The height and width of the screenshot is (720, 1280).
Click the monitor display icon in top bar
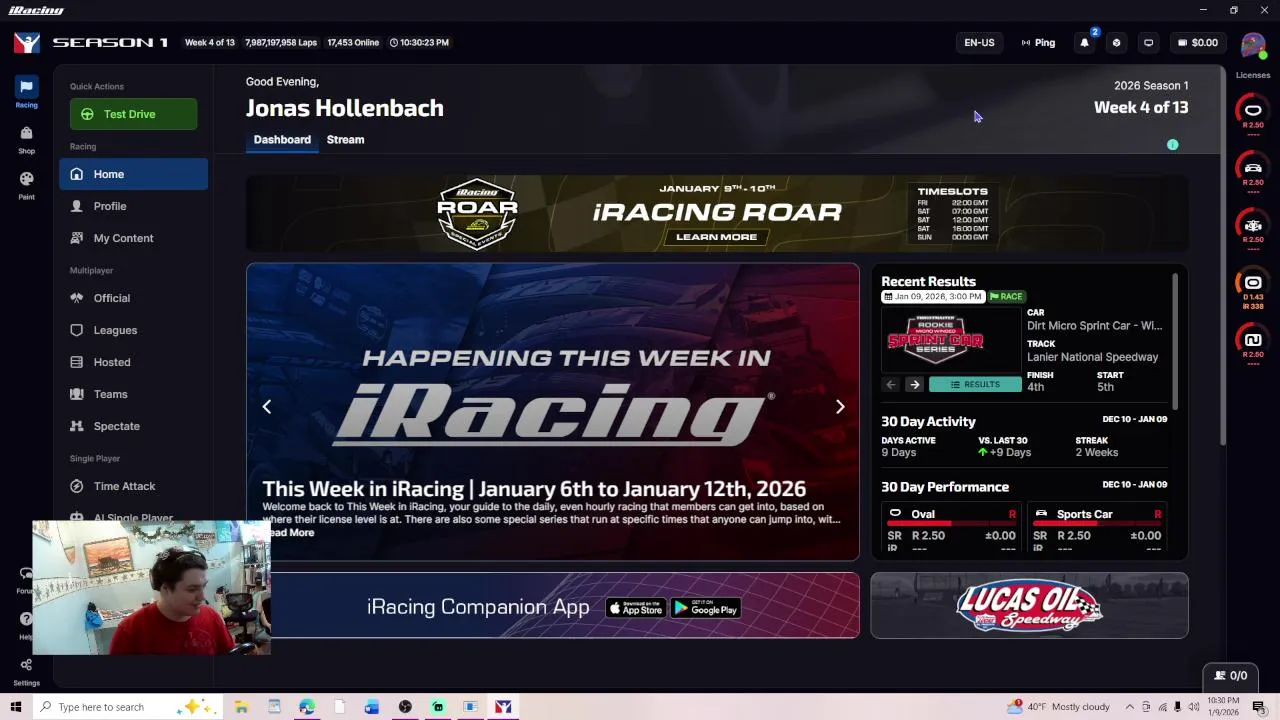click(1148, 42)
